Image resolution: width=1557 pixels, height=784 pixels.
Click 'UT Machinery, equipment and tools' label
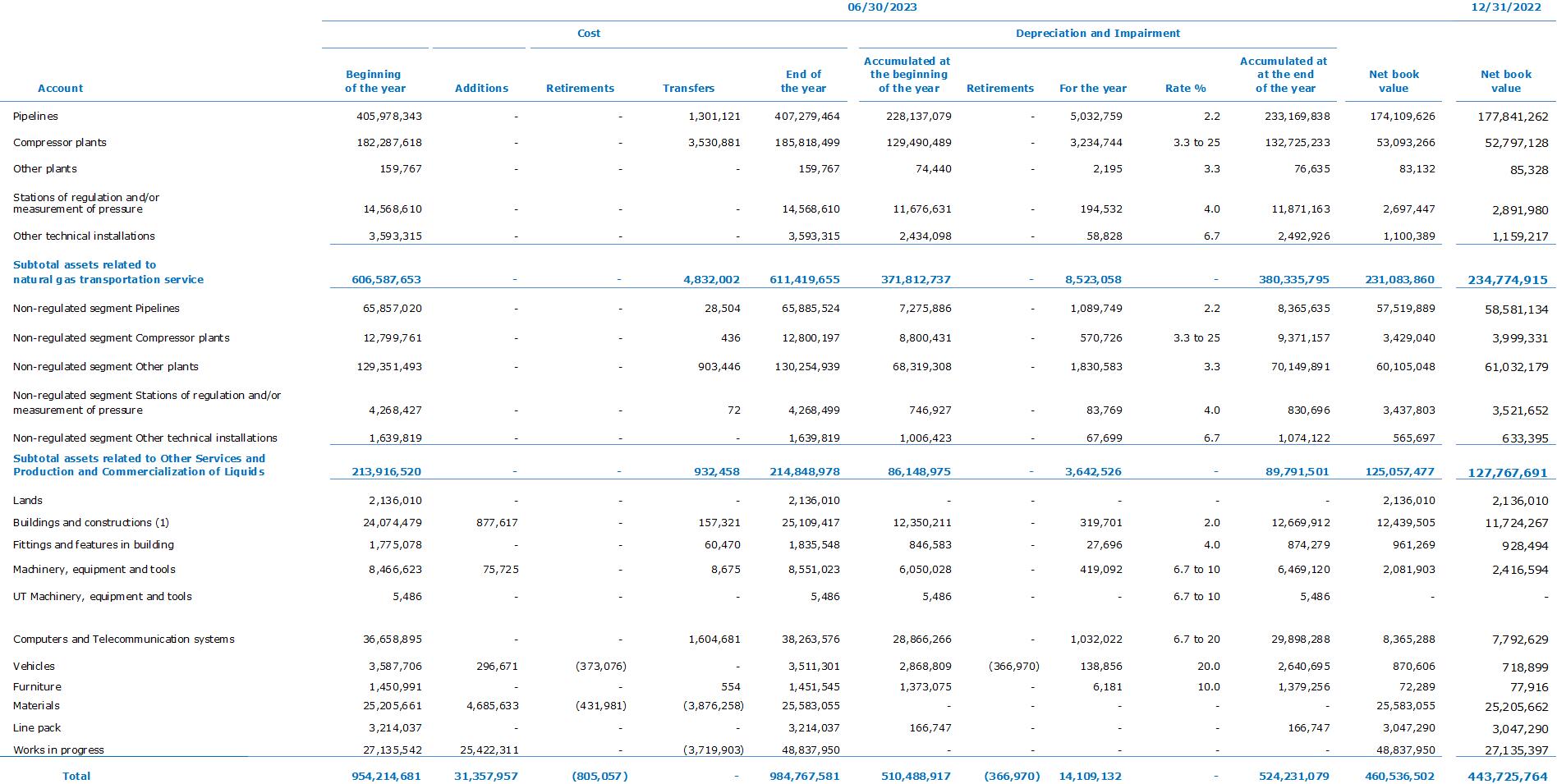click(103, 597)
